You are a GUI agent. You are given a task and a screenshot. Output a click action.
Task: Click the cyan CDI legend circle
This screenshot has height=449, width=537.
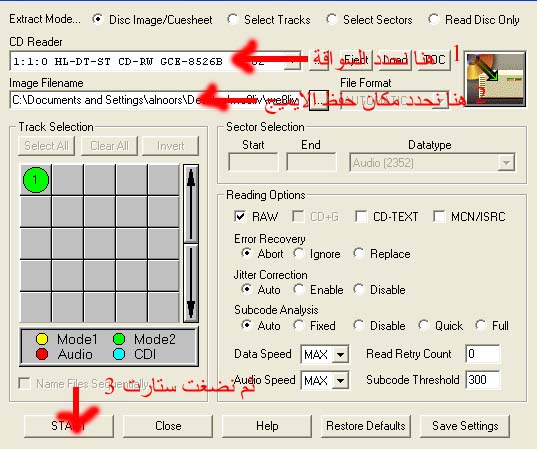(x=119, y=354)
